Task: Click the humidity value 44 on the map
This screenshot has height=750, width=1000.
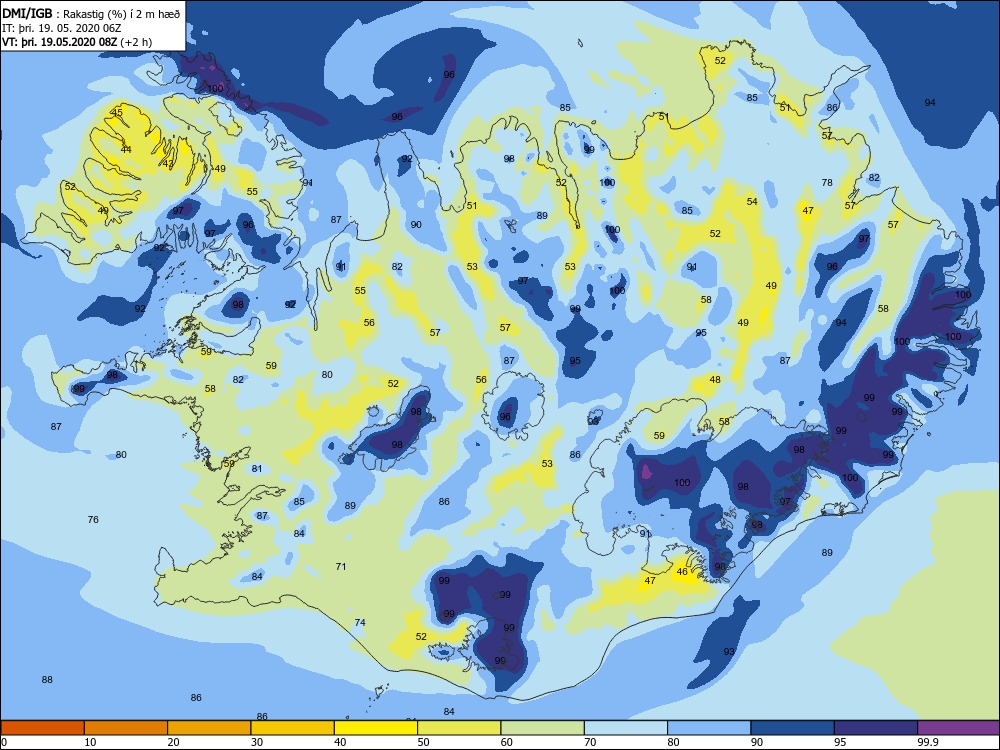Action: (126, 149)
